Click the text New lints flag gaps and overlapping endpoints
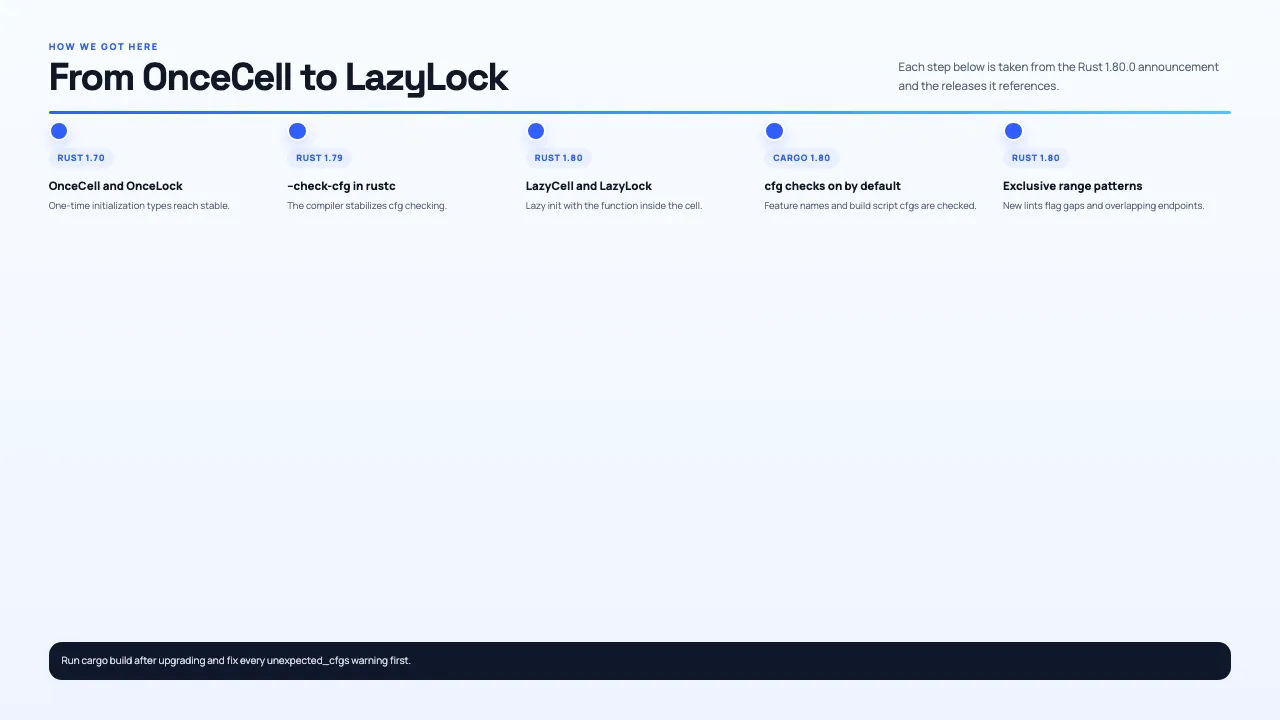Screen dimensions: 1280x720 coord(1104,206)
